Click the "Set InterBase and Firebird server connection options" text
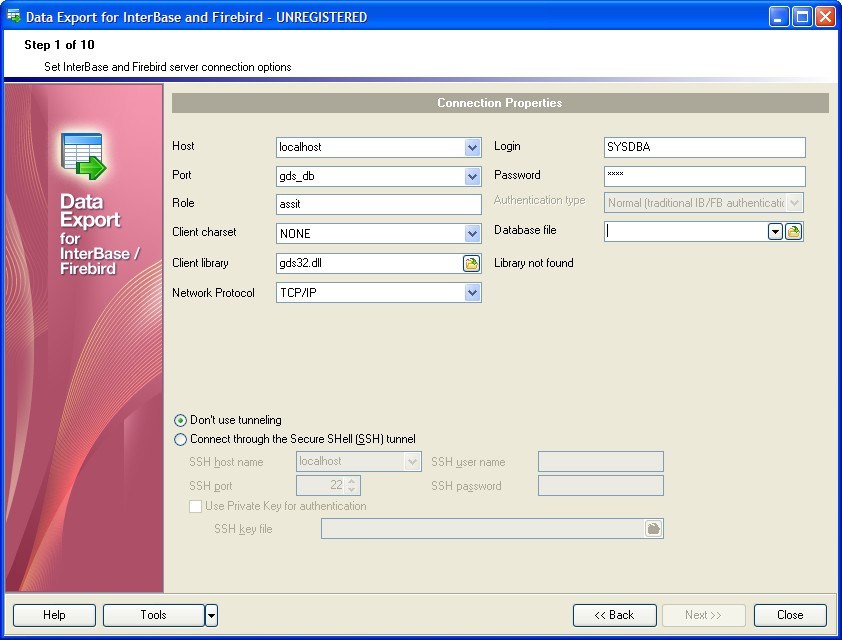 coord(168,67)
